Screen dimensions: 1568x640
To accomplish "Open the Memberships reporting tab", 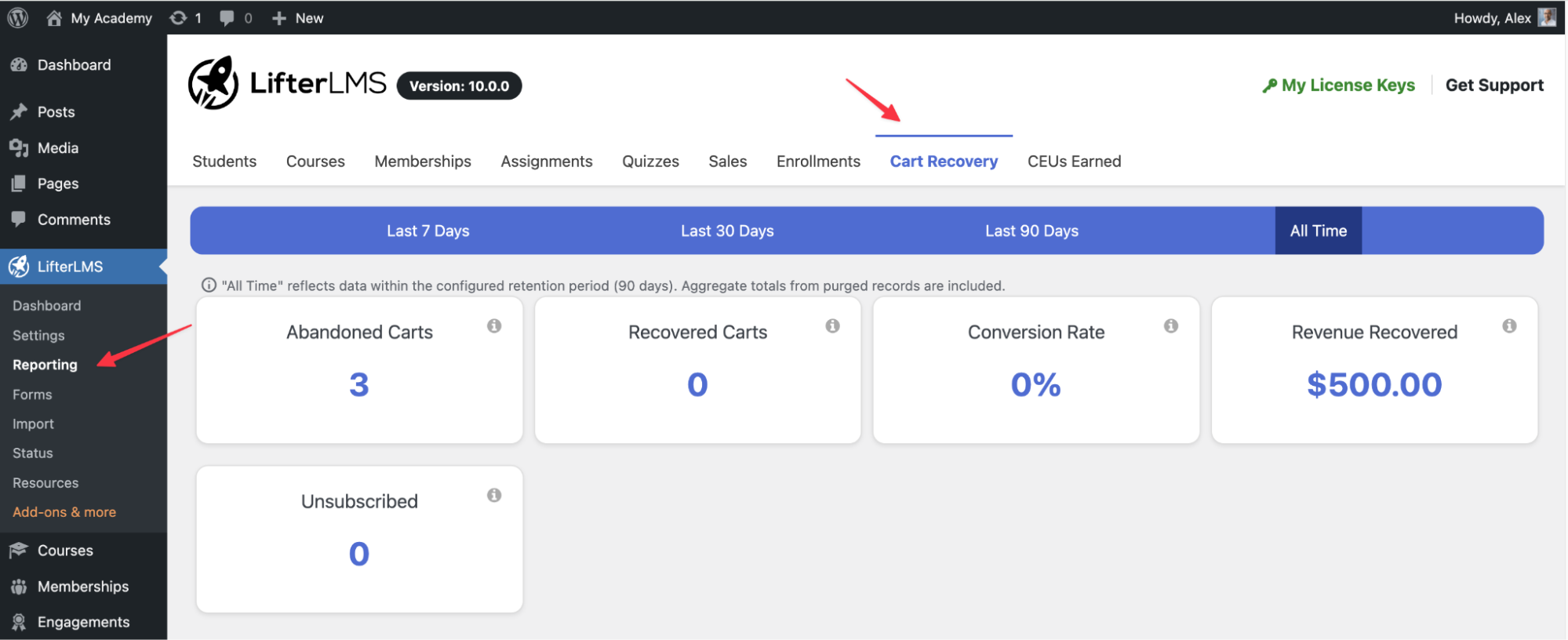I will [423, 162].
